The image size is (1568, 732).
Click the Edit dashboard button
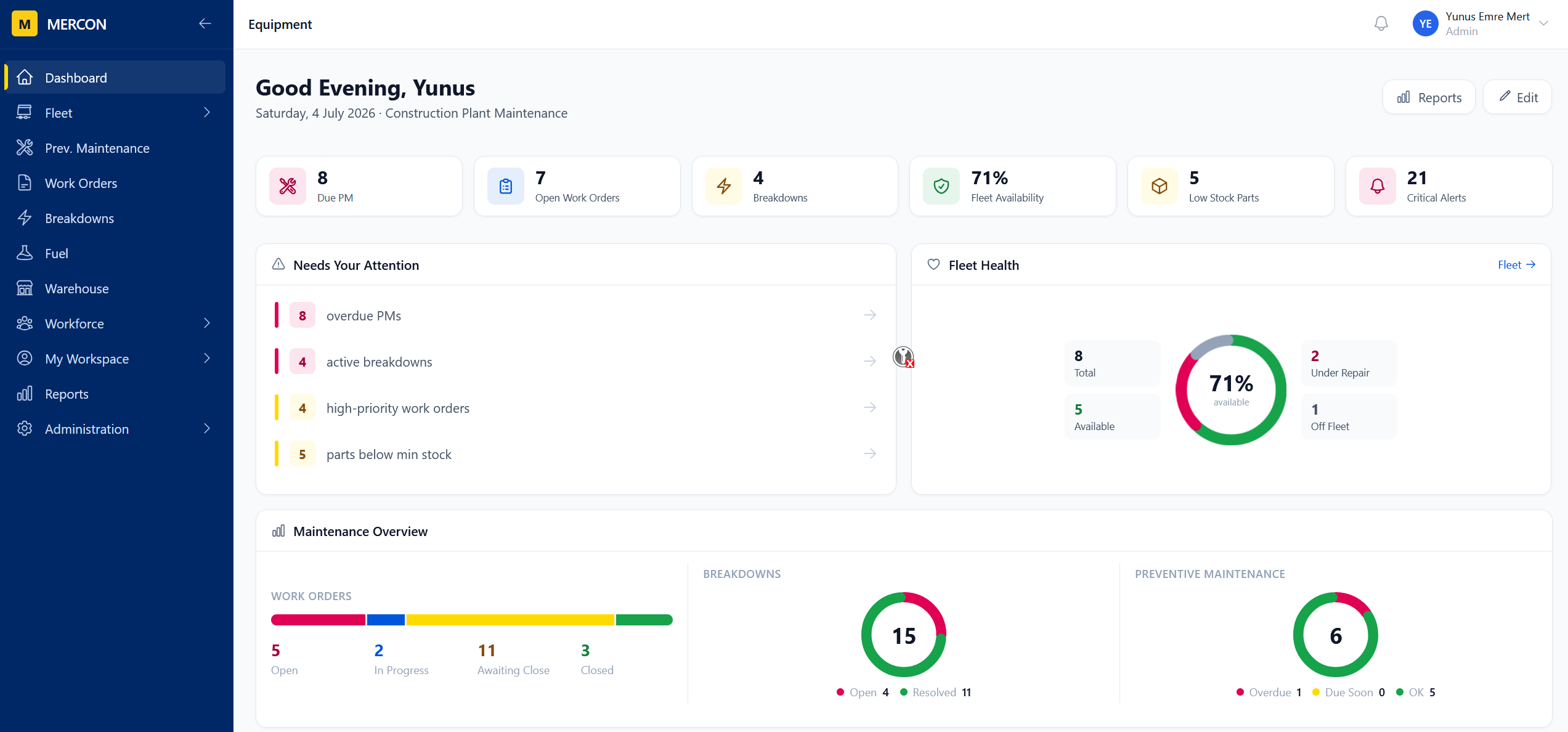(1517, 97)
